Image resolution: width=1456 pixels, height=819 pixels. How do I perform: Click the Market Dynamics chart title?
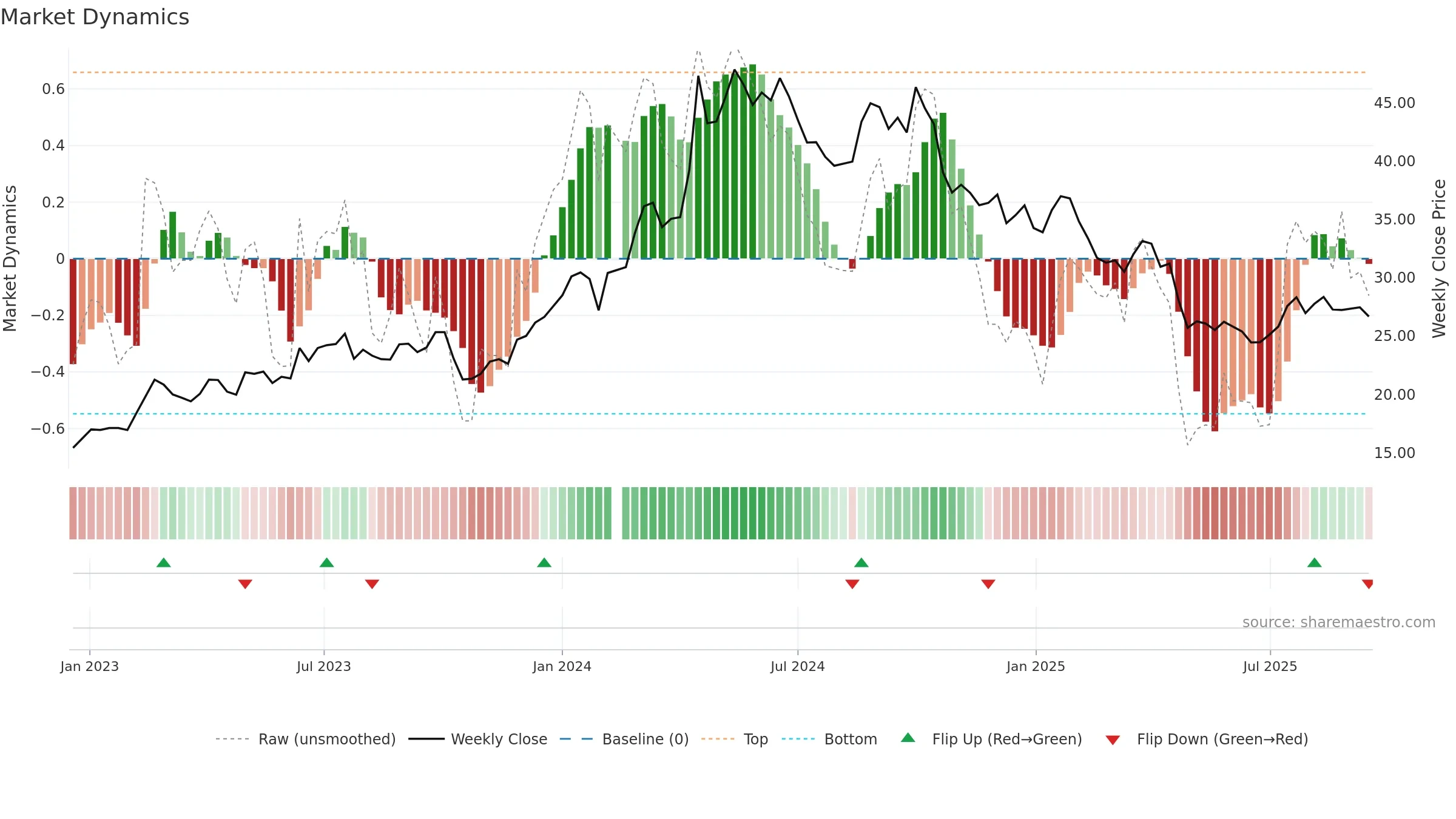95,17
